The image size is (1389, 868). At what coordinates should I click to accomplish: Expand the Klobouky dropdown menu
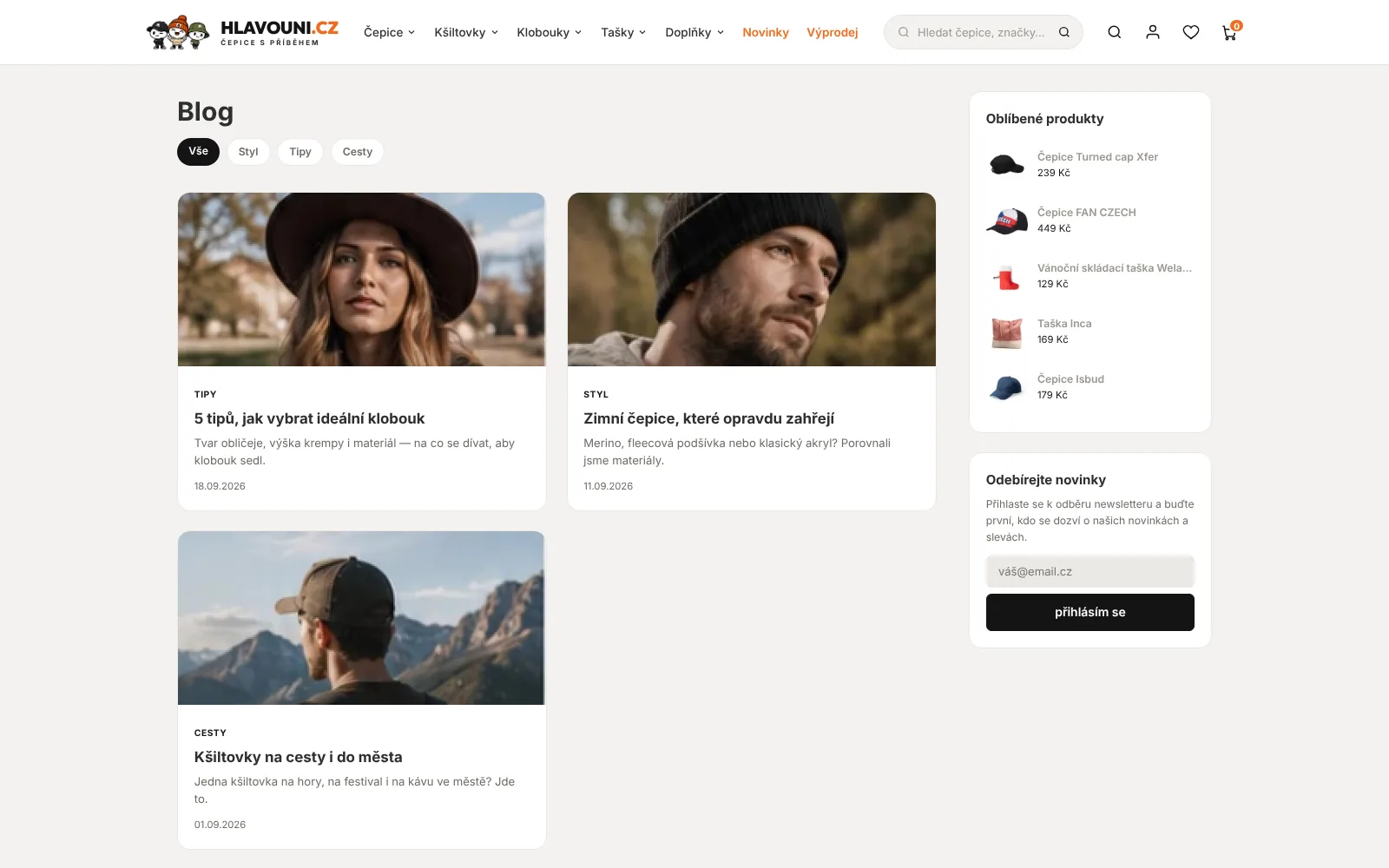pyautogui.click(x=550, y=32)
